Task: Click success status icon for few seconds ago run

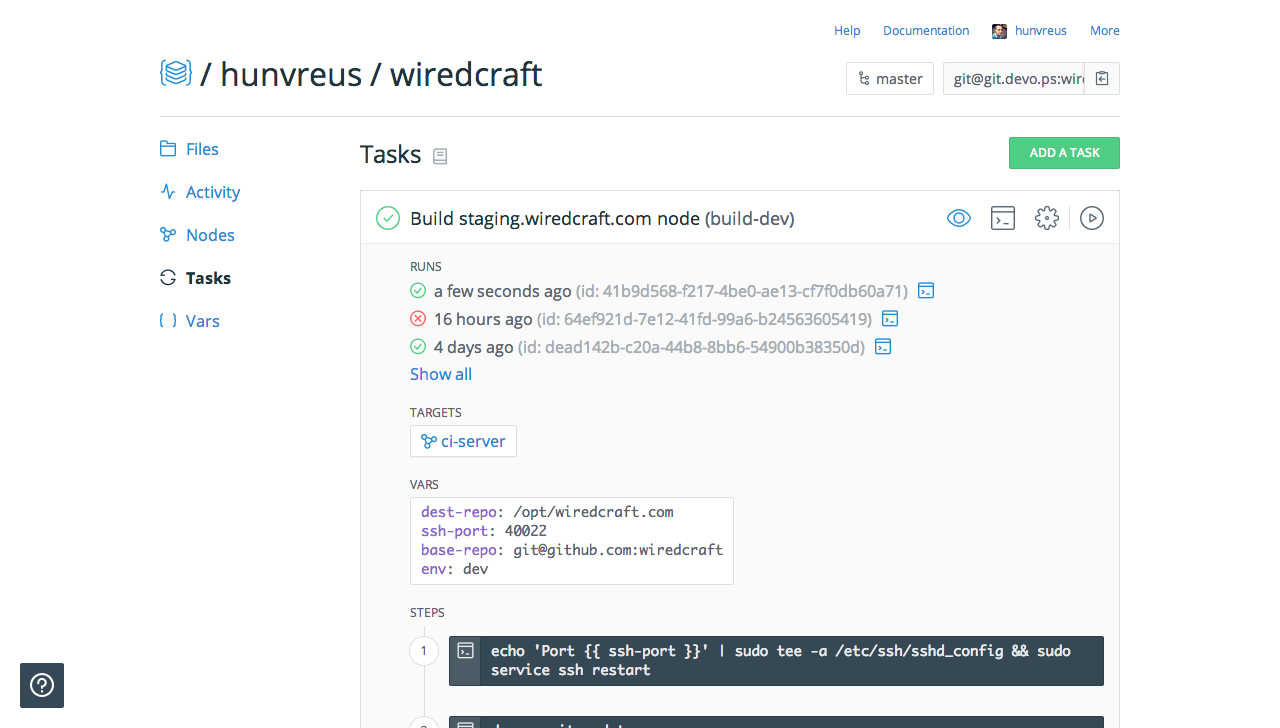Action: 418,291
